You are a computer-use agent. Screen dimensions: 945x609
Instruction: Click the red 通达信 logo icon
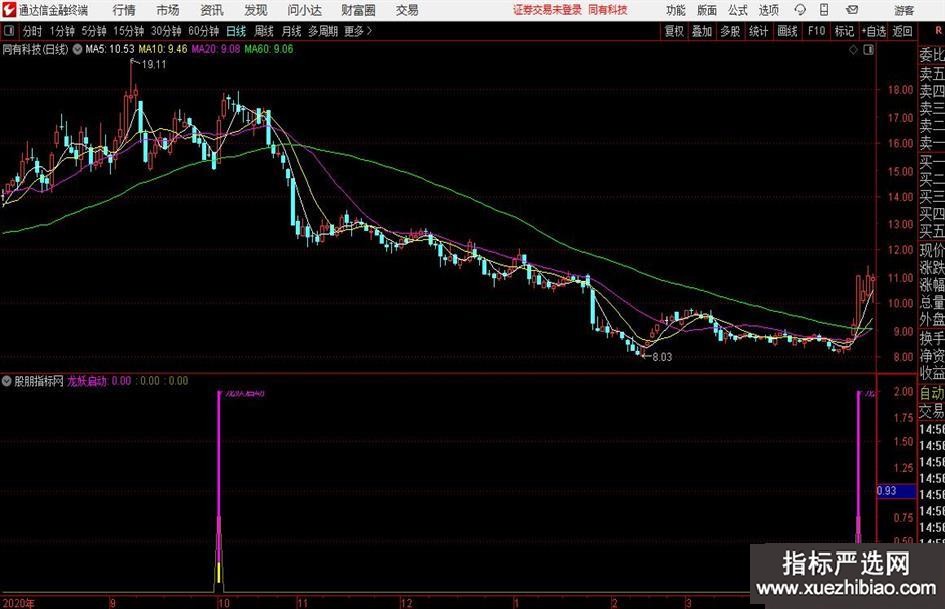click(x=9, y=10)
